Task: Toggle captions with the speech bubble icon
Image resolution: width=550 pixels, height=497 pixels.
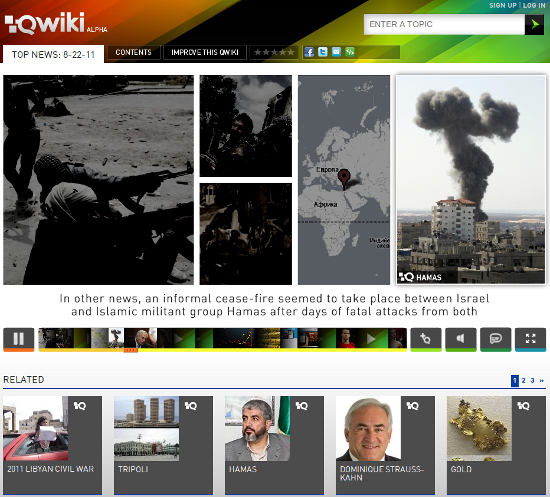Action: click(495, 339)
